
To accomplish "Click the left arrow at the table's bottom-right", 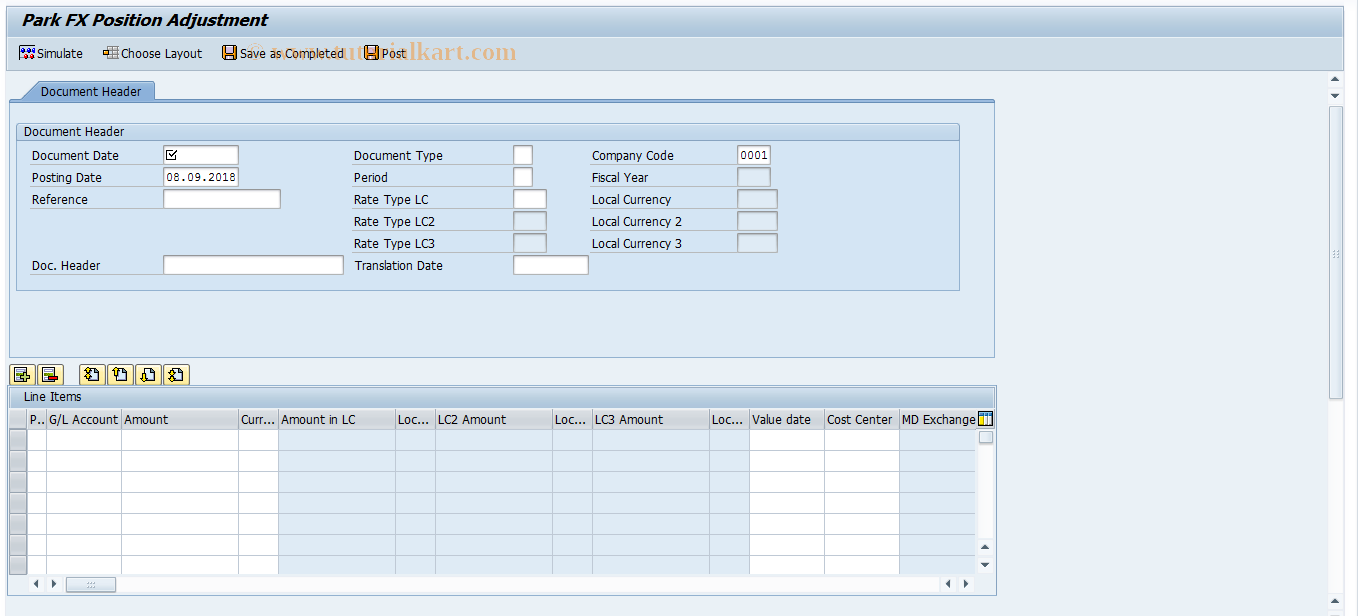I will click(x=948, y=584).
